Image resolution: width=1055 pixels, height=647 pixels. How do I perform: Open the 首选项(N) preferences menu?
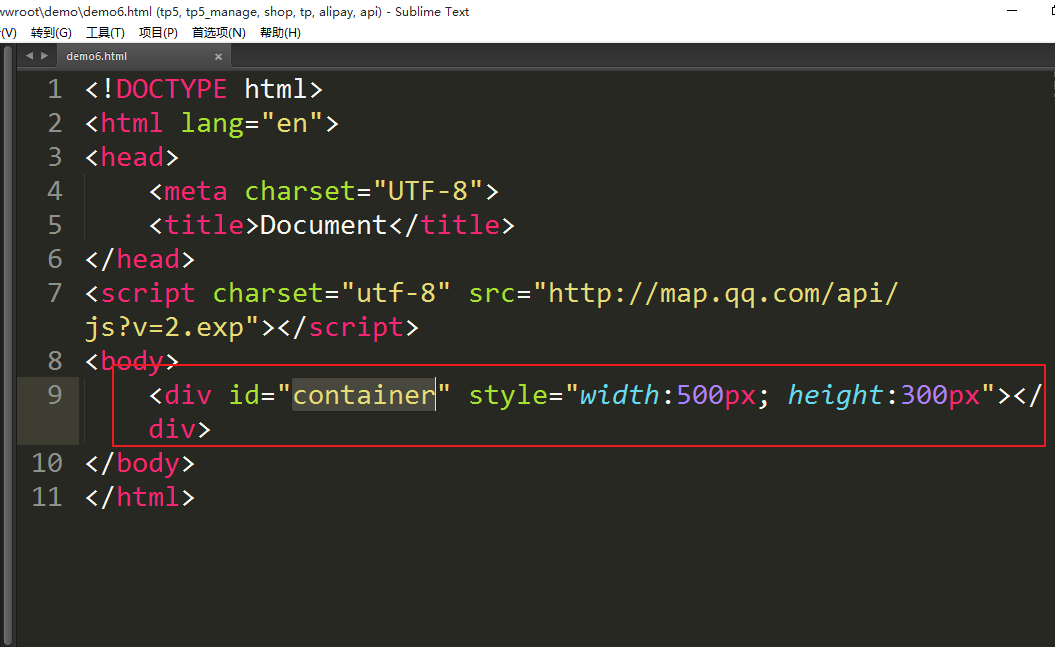[218, 32]
